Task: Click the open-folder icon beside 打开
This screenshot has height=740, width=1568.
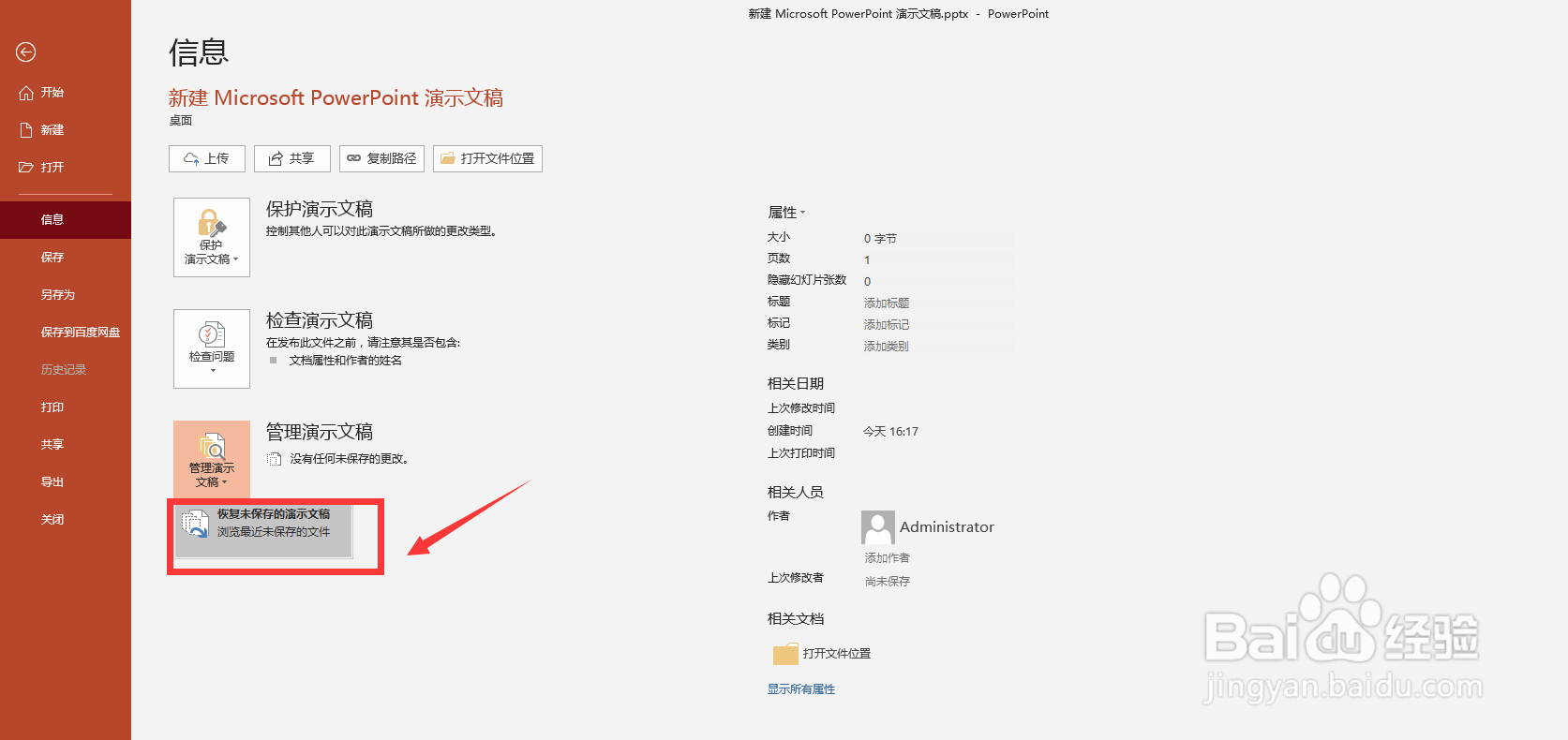Action: 26,168
